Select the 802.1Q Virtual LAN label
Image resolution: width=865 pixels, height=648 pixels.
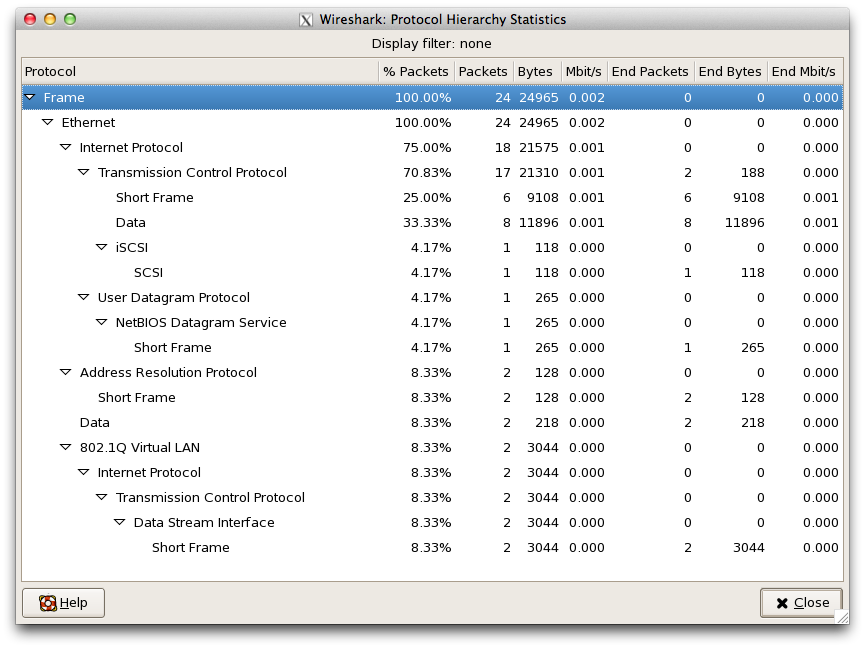[140, 447]
